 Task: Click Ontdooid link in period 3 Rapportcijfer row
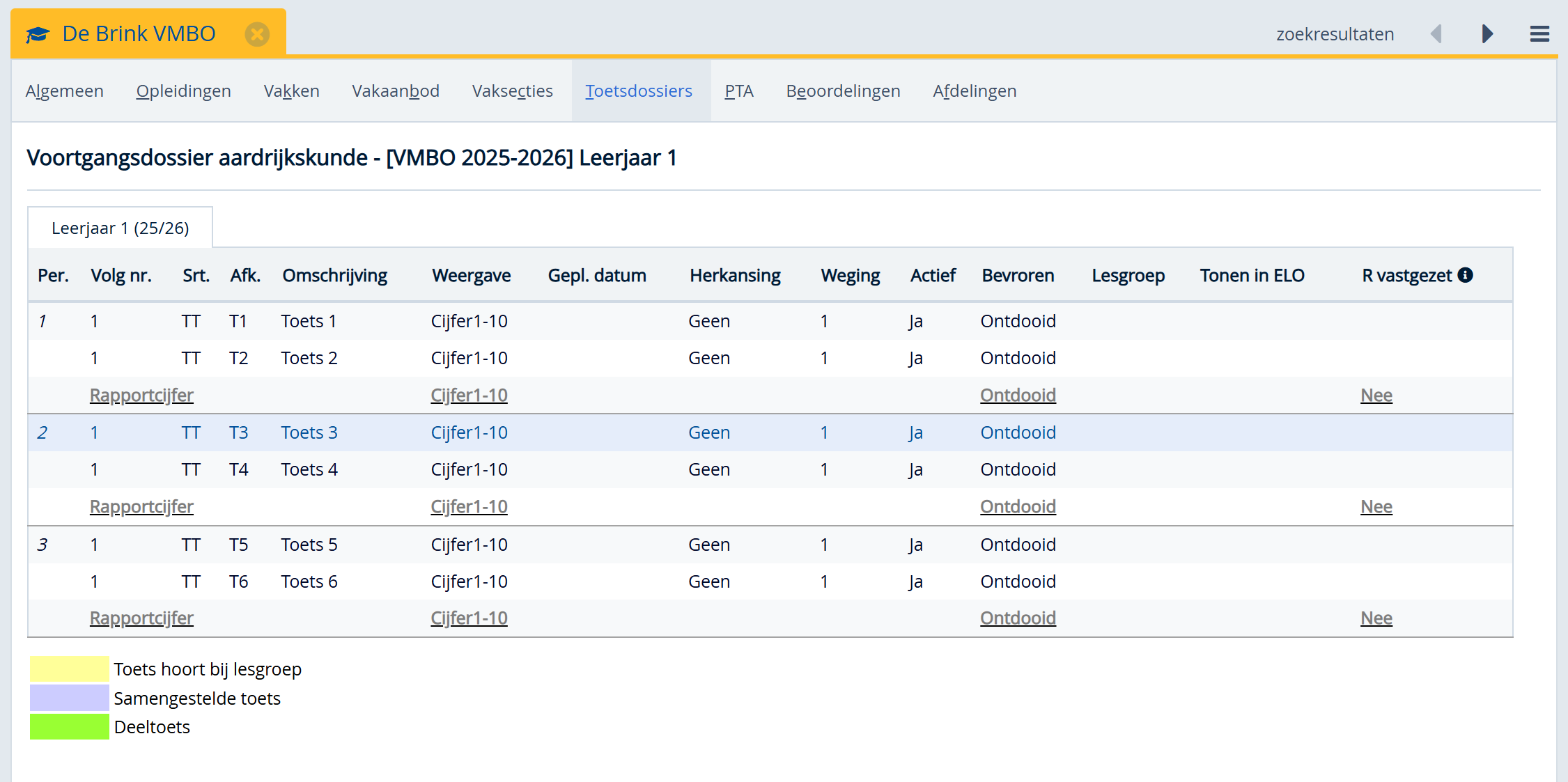pos(1018,618)
